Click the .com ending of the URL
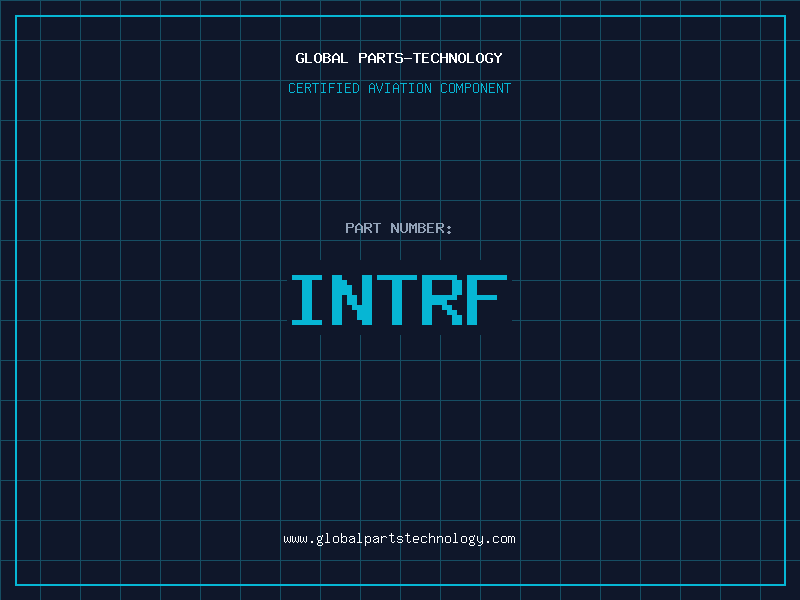The width and height of the screenshot is (800, 600). click(500, 539)
